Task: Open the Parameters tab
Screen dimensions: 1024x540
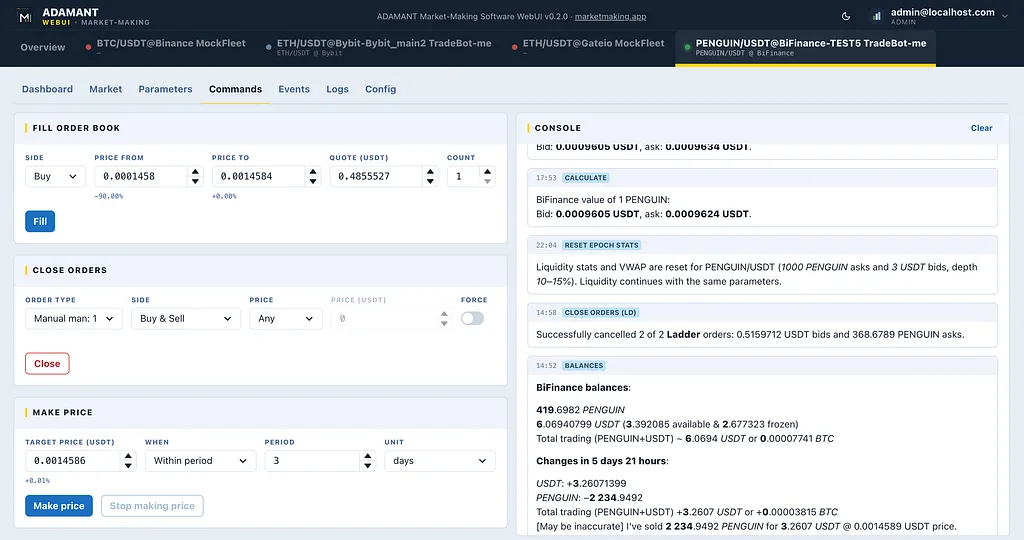Action: [165, 89]
